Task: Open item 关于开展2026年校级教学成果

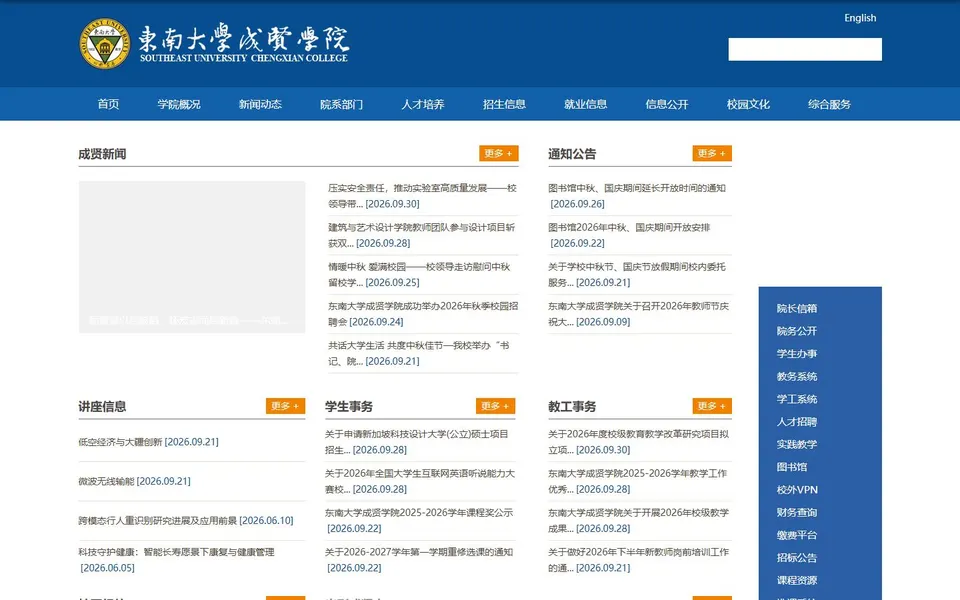Action: [x=639, y=520]
